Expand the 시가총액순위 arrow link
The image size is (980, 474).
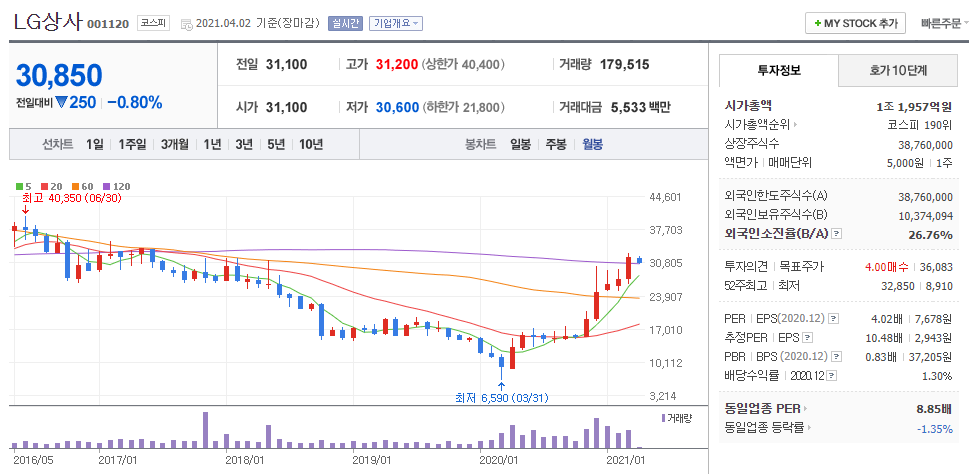tap(796, 125)
